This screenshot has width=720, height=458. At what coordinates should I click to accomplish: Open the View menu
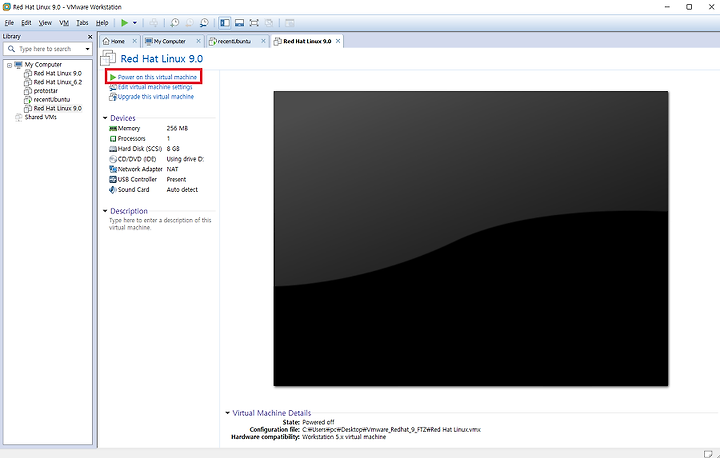45,23
